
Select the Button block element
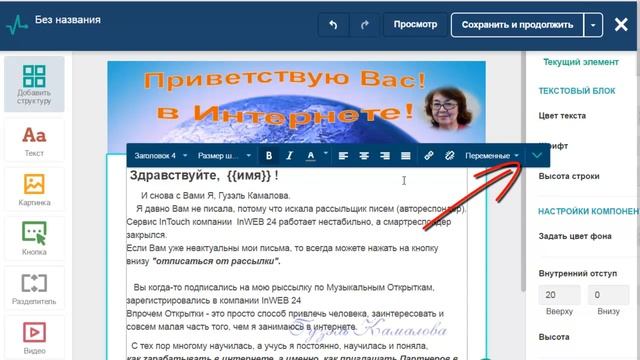tap(34, 239)
